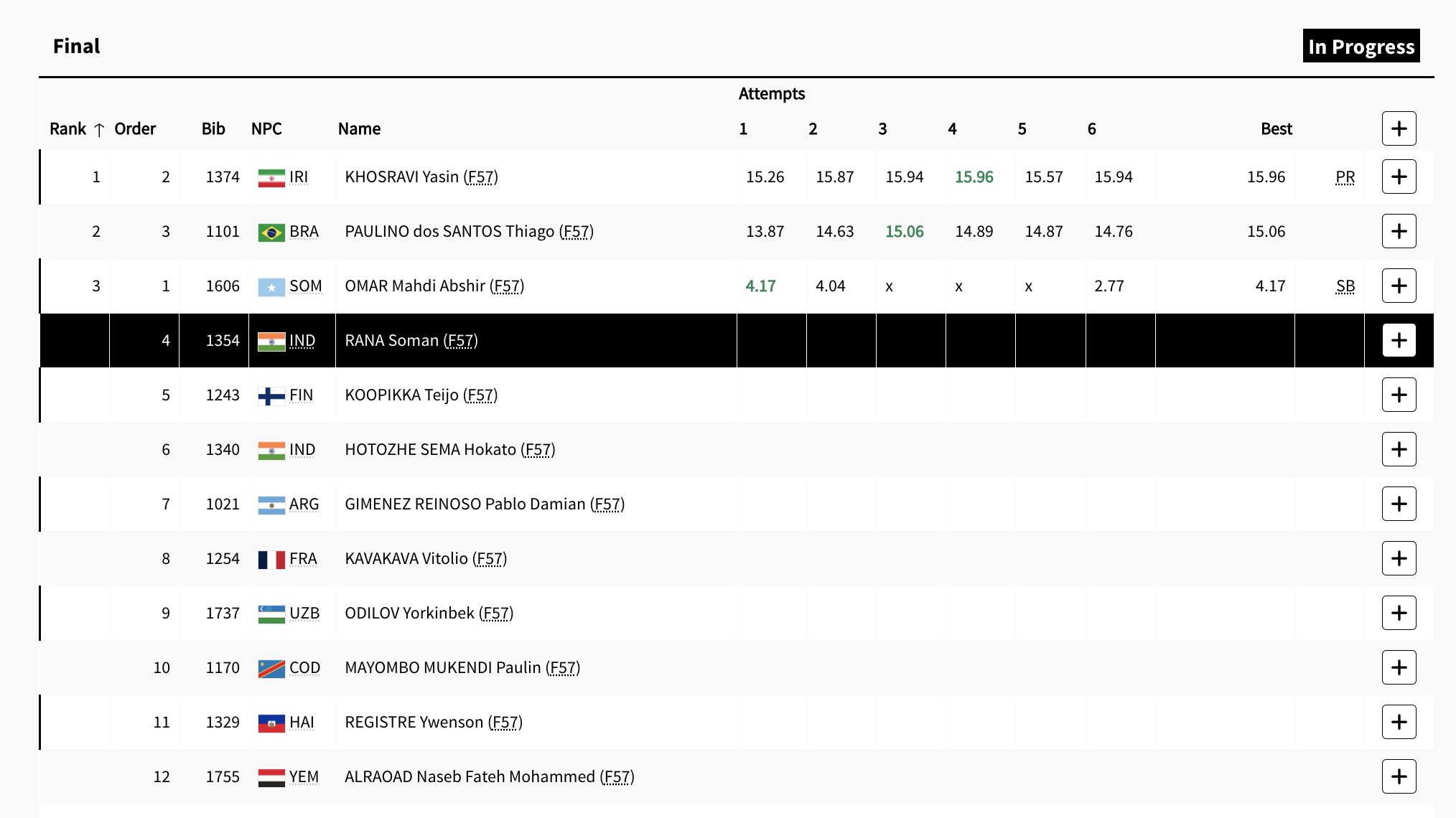The width and height of the screenshot is (1456, 818).
Task: Expand MAYOMBO MUKENDI Paulin row details
Action: pyautogui.click(x=1399, y=667)
